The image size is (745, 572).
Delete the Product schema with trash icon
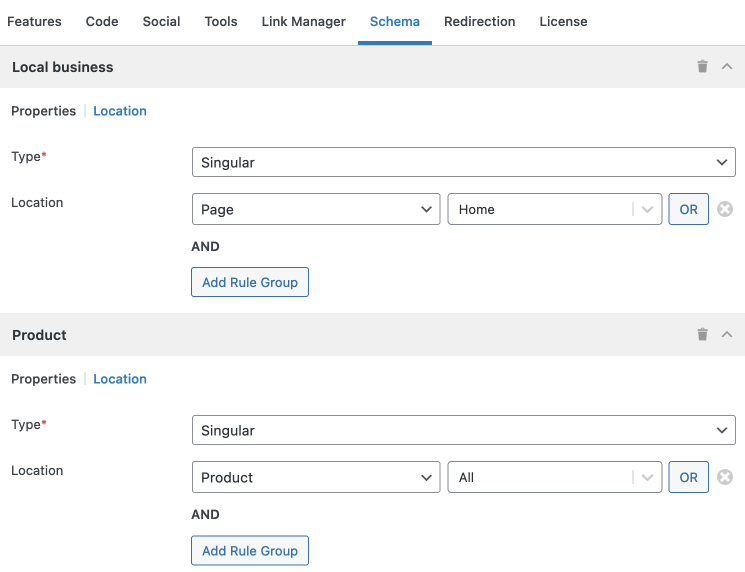coord(702,335)
